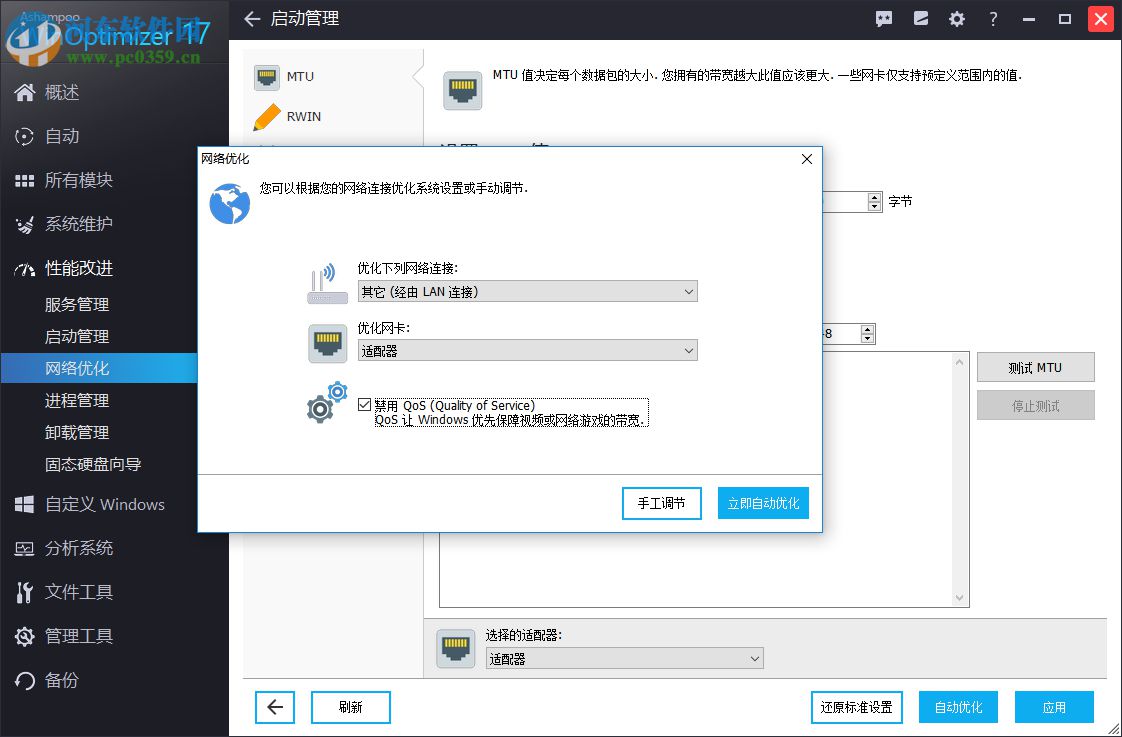Increase the 字节 value using the up stepper

875,196
